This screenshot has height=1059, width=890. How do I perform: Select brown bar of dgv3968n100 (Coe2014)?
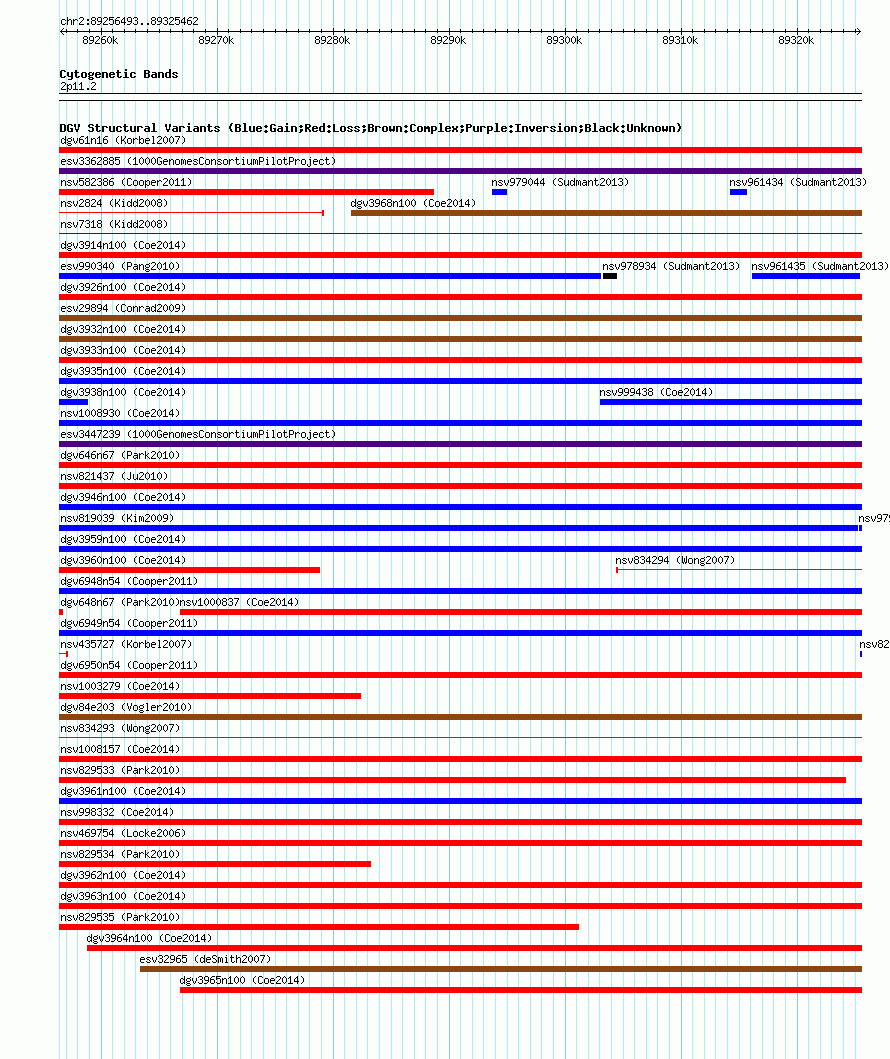606,213
